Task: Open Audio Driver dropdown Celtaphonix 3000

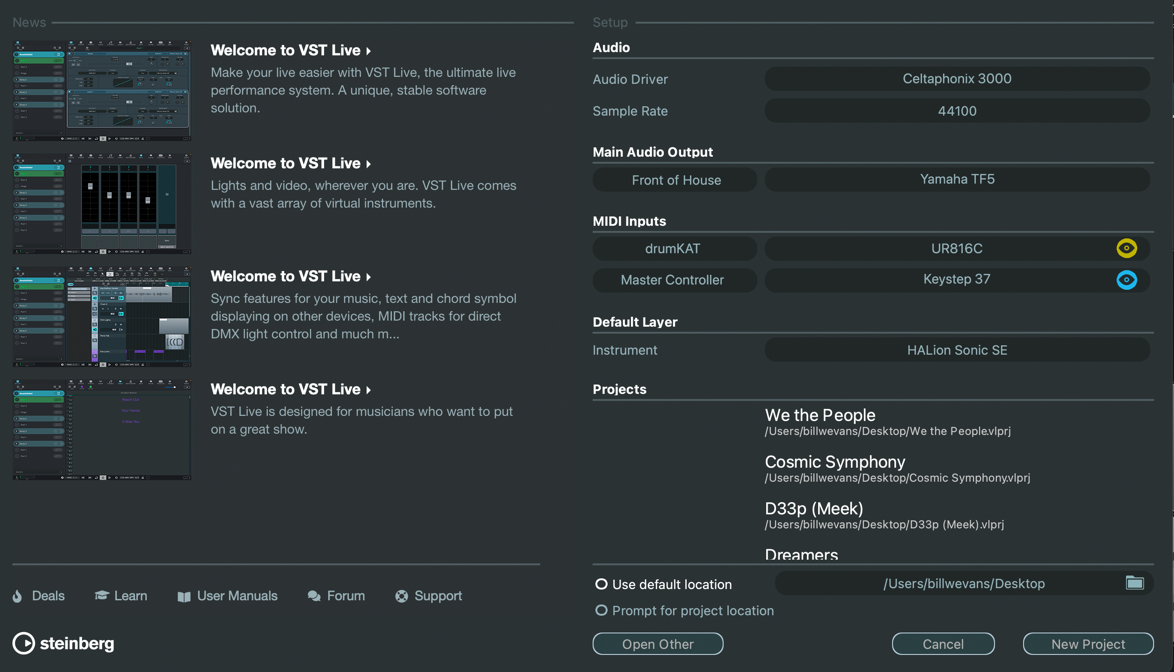Action: tap(956, 79)
